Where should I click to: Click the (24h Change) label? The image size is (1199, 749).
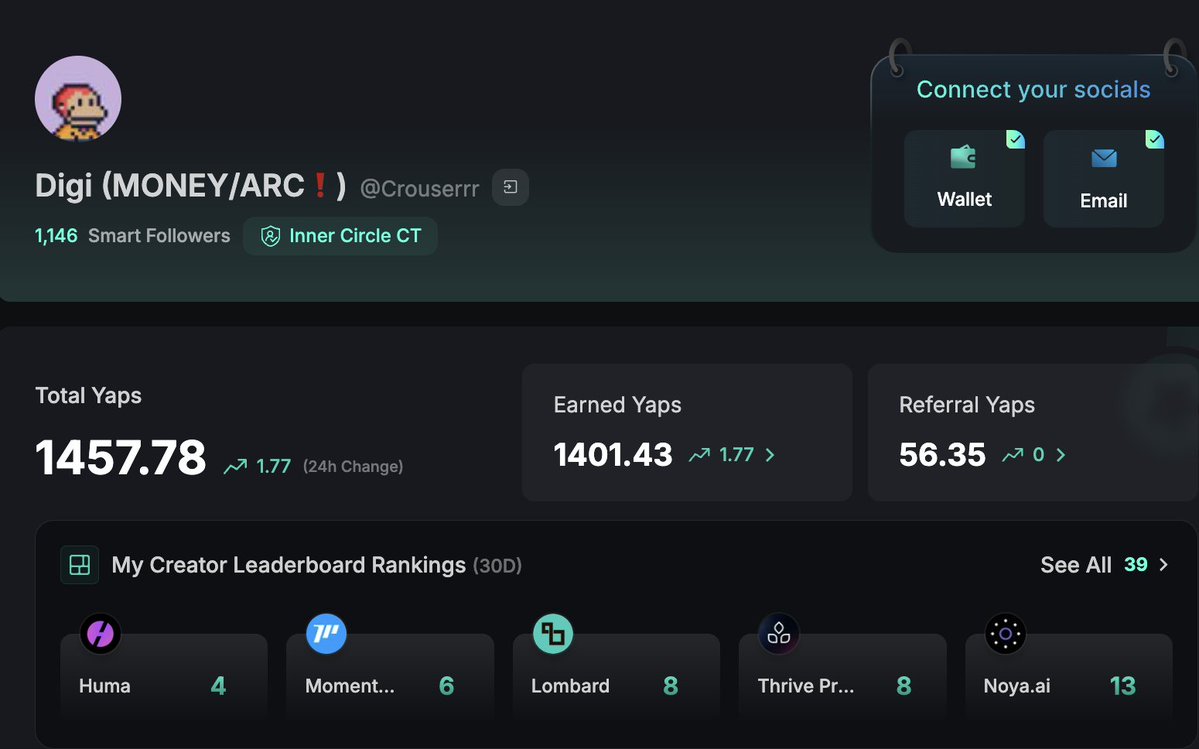353,466
